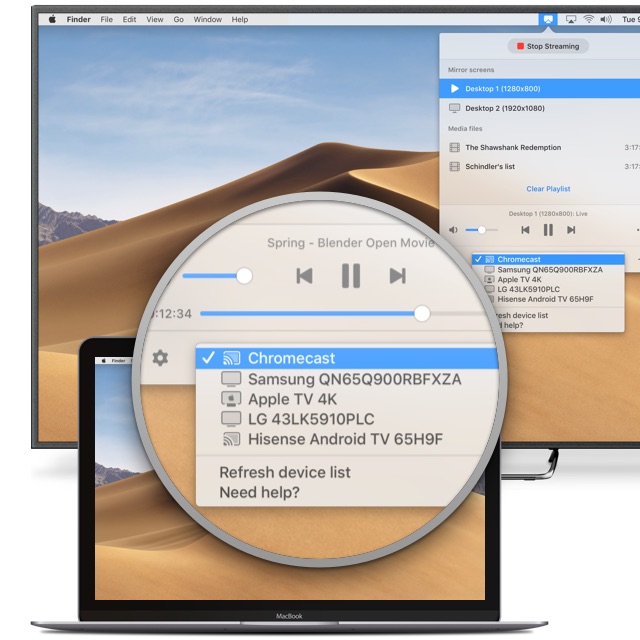The width and height of the screenshot is (640, 640).
Task: Choose Apple TV 4K in the magnified list
Action: [347, 399]
